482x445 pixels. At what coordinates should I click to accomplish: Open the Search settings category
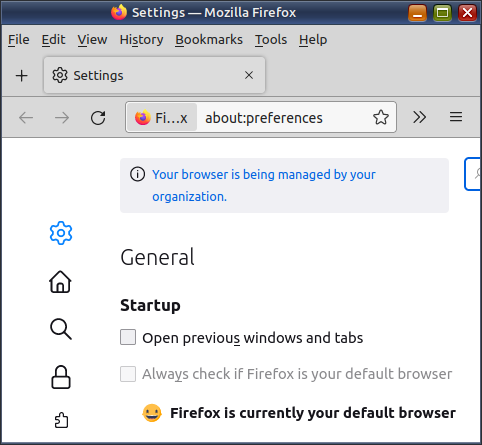coord(61,329)
